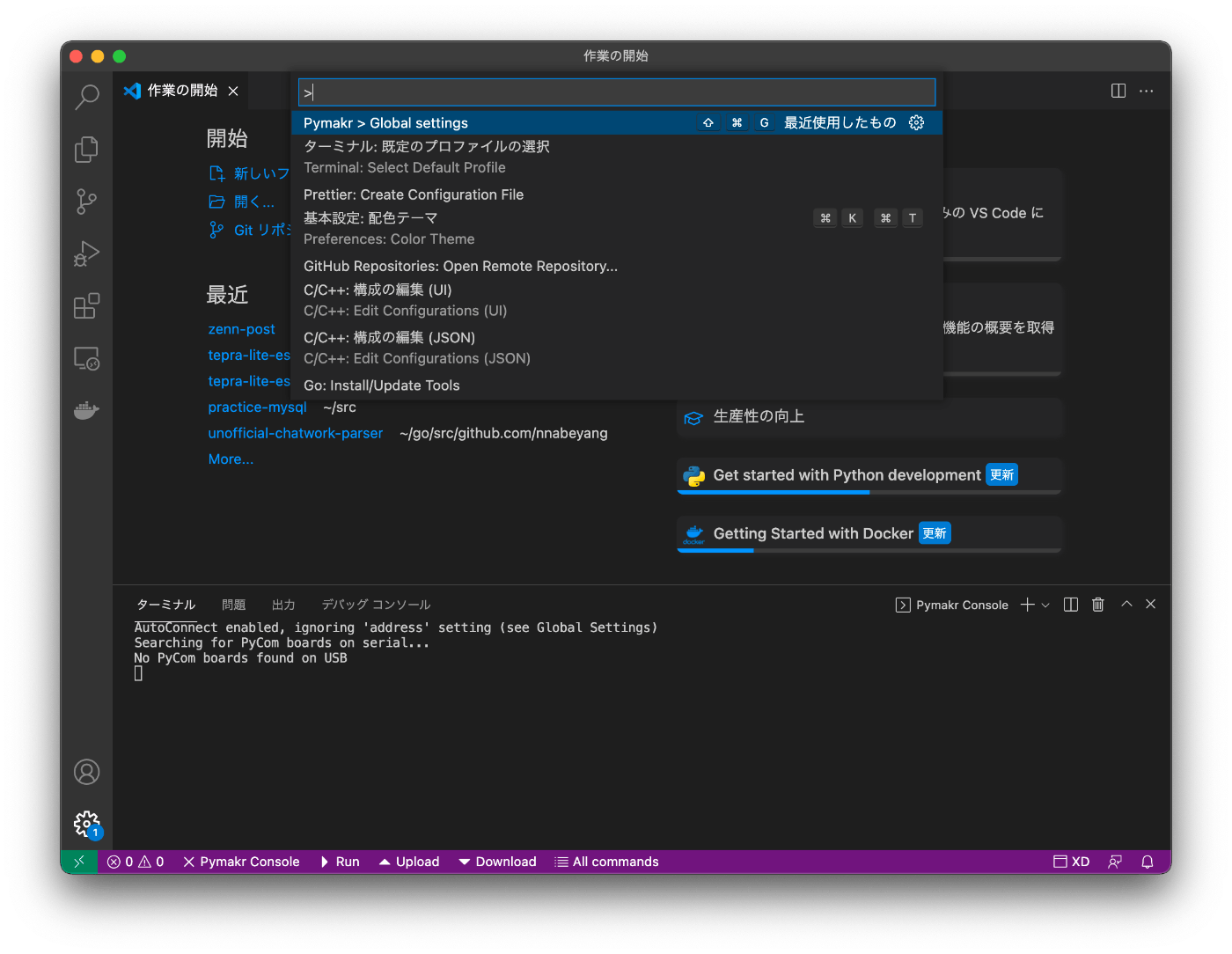Switch to the ターミナル panel tab

pyautogui.click(x=165, y=605)
